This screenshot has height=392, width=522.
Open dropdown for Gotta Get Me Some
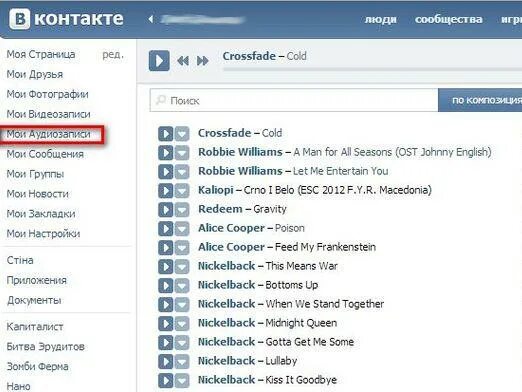182,343
